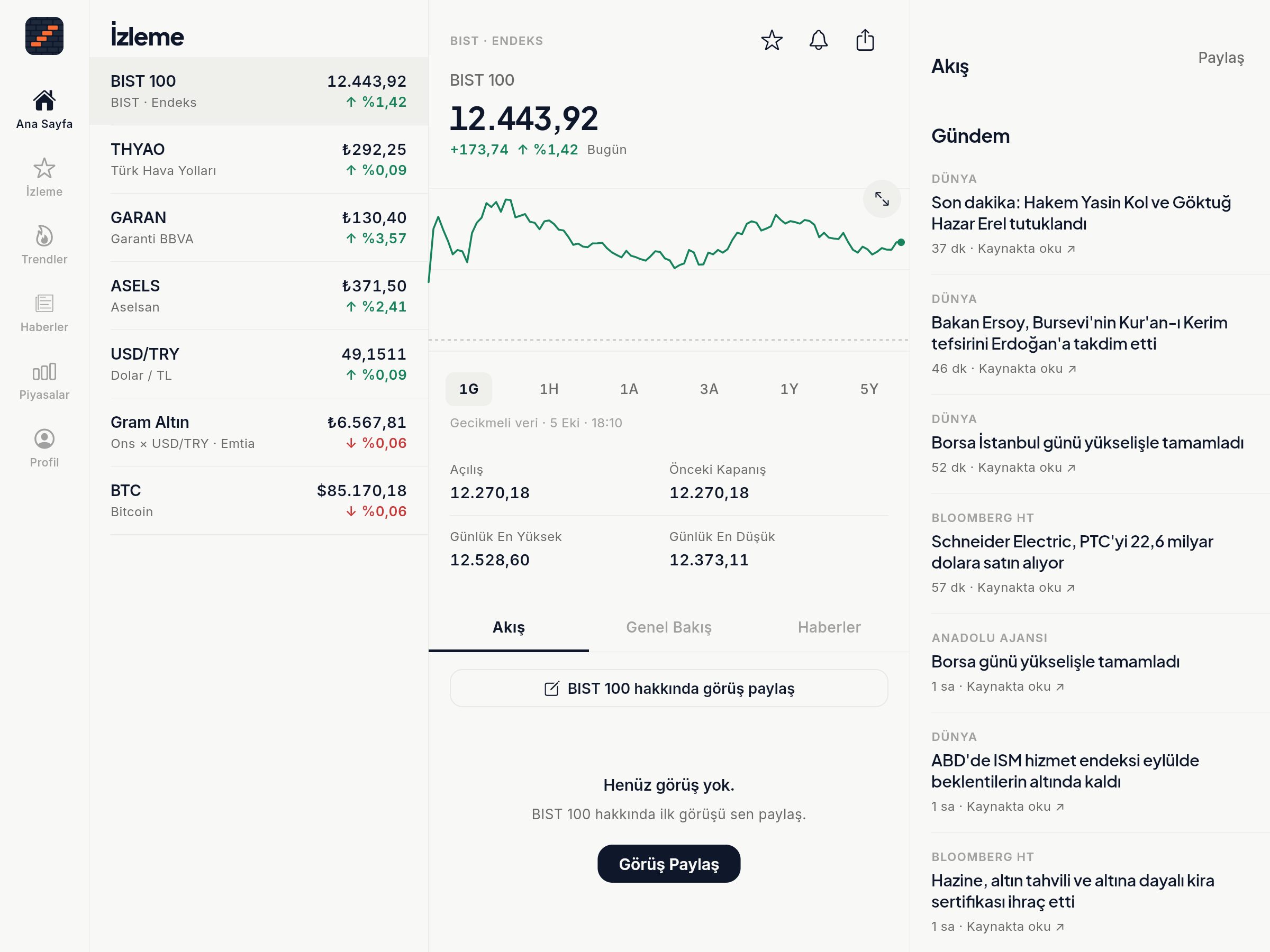Select 1A time range
This screenshot has width=1270, height=952.
[629, 389]
